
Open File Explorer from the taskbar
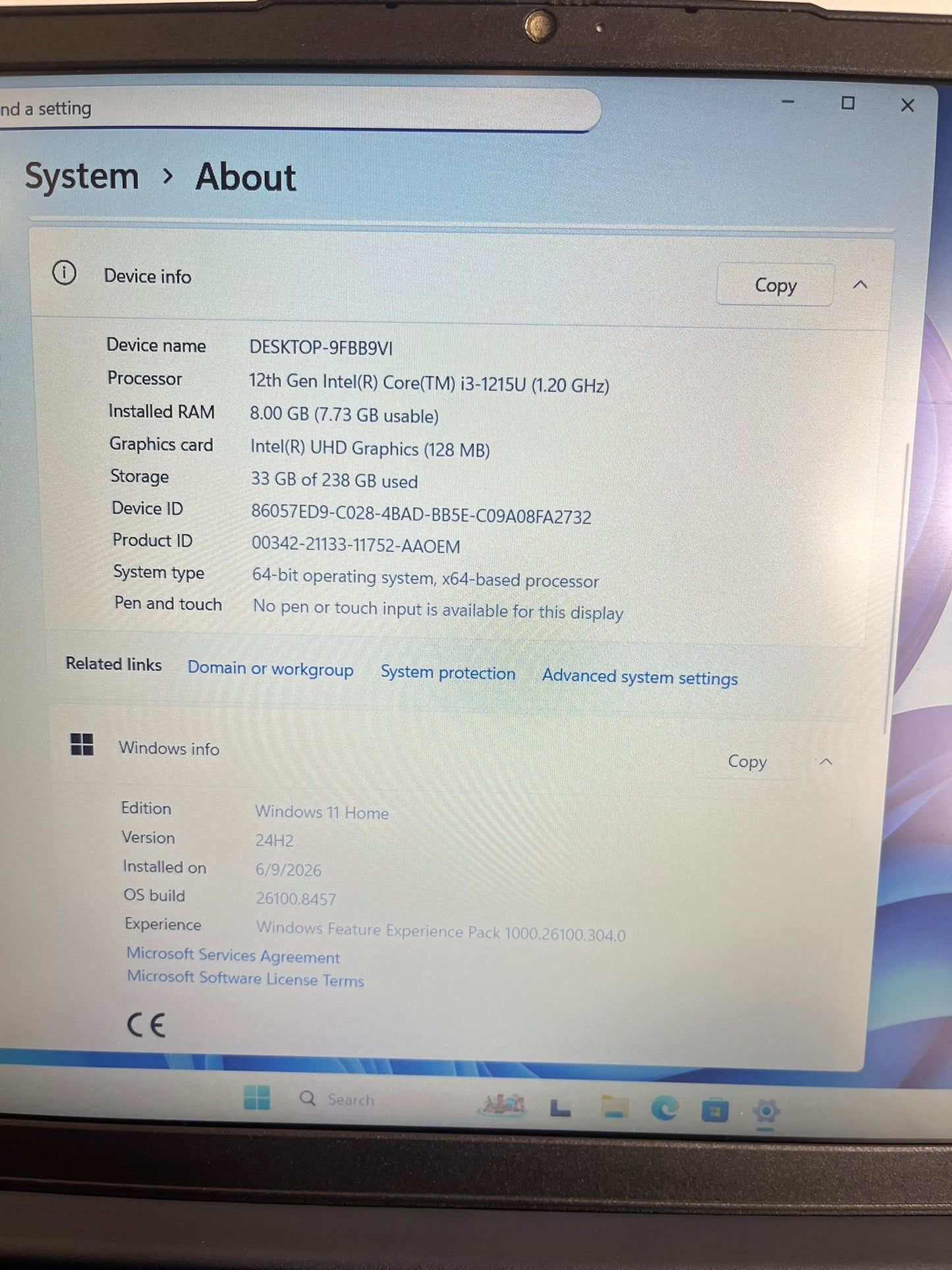[x=613, y=1109]
